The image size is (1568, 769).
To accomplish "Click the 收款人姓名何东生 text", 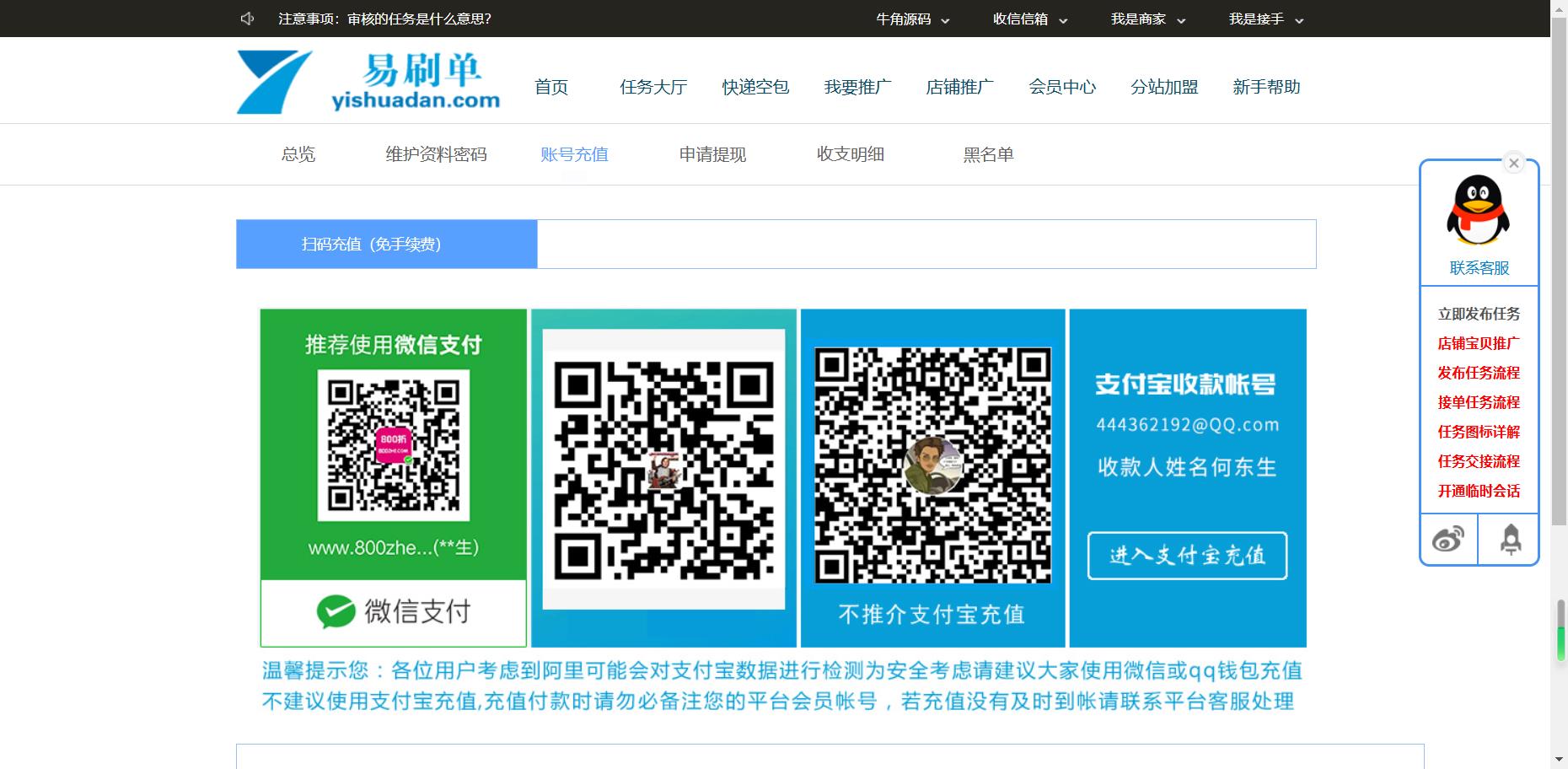I will tap(1187, 467).
